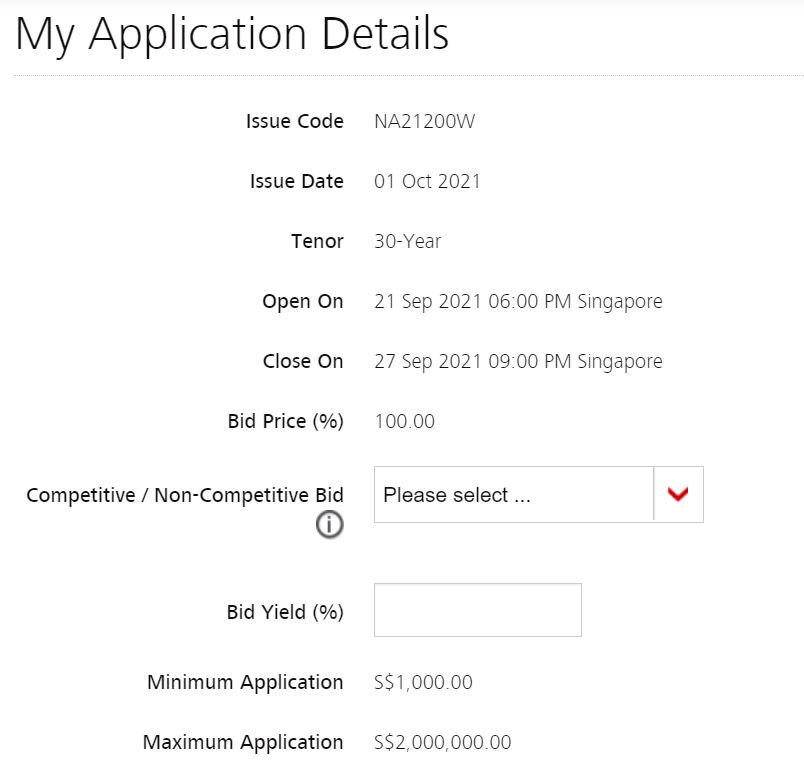The image size is (804, 762).
Task: Click the Maximum Application amount S$2,000,000.00
Action: (443, 743)
